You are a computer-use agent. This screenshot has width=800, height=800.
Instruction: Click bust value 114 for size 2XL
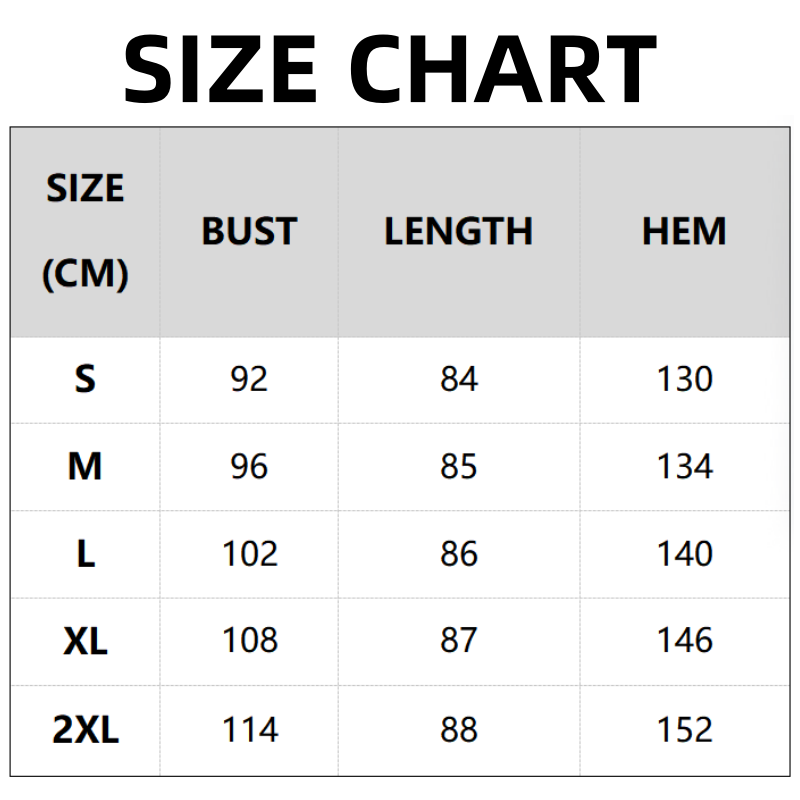click(x=249, y=730)
